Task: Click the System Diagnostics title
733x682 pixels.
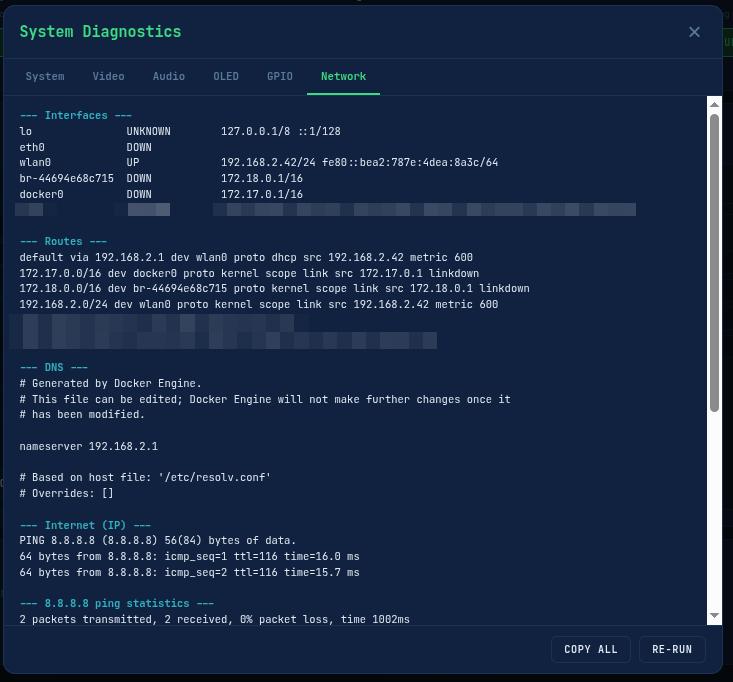Action: click(x=100, y=32)
